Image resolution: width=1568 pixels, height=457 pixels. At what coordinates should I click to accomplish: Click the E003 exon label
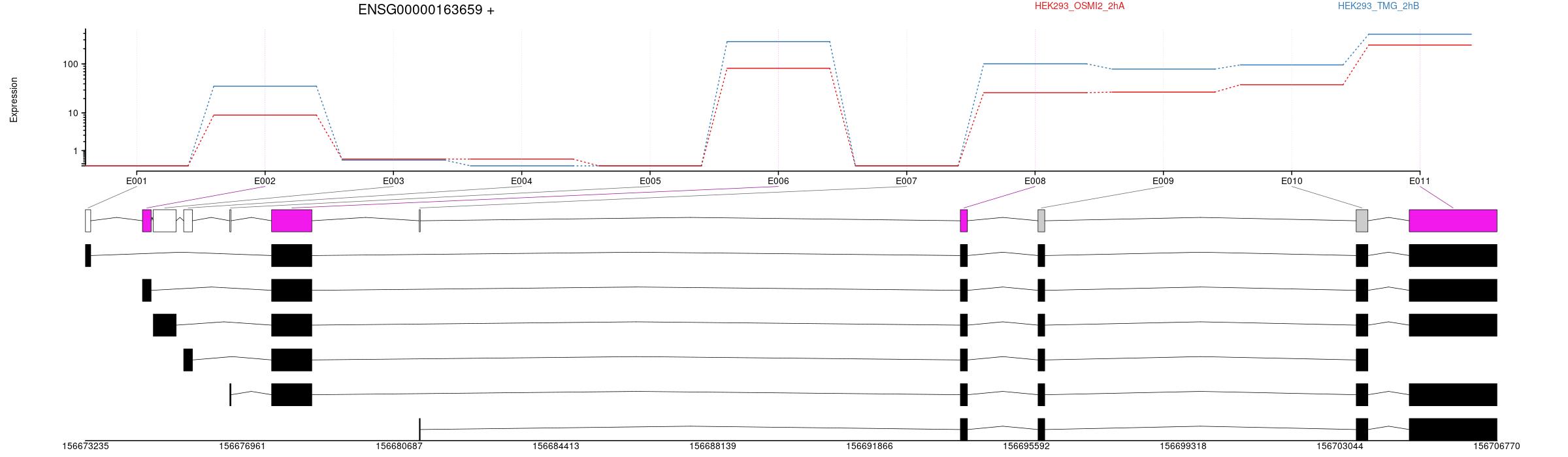coord(393,181)
